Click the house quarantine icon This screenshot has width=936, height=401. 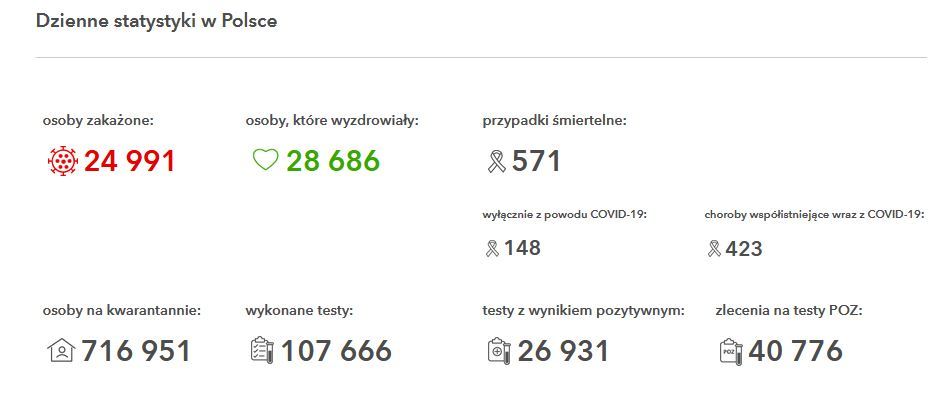pos(61,351)
